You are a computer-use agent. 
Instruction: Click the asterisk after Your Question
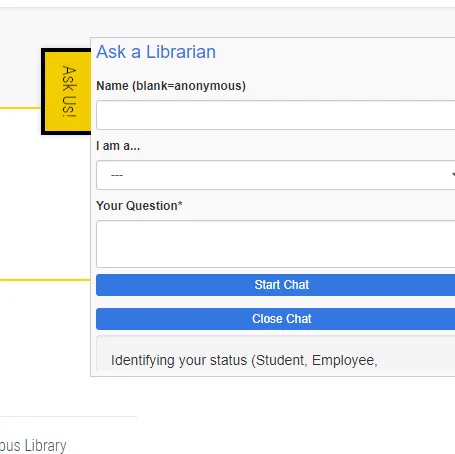click(x=180, y=204)
